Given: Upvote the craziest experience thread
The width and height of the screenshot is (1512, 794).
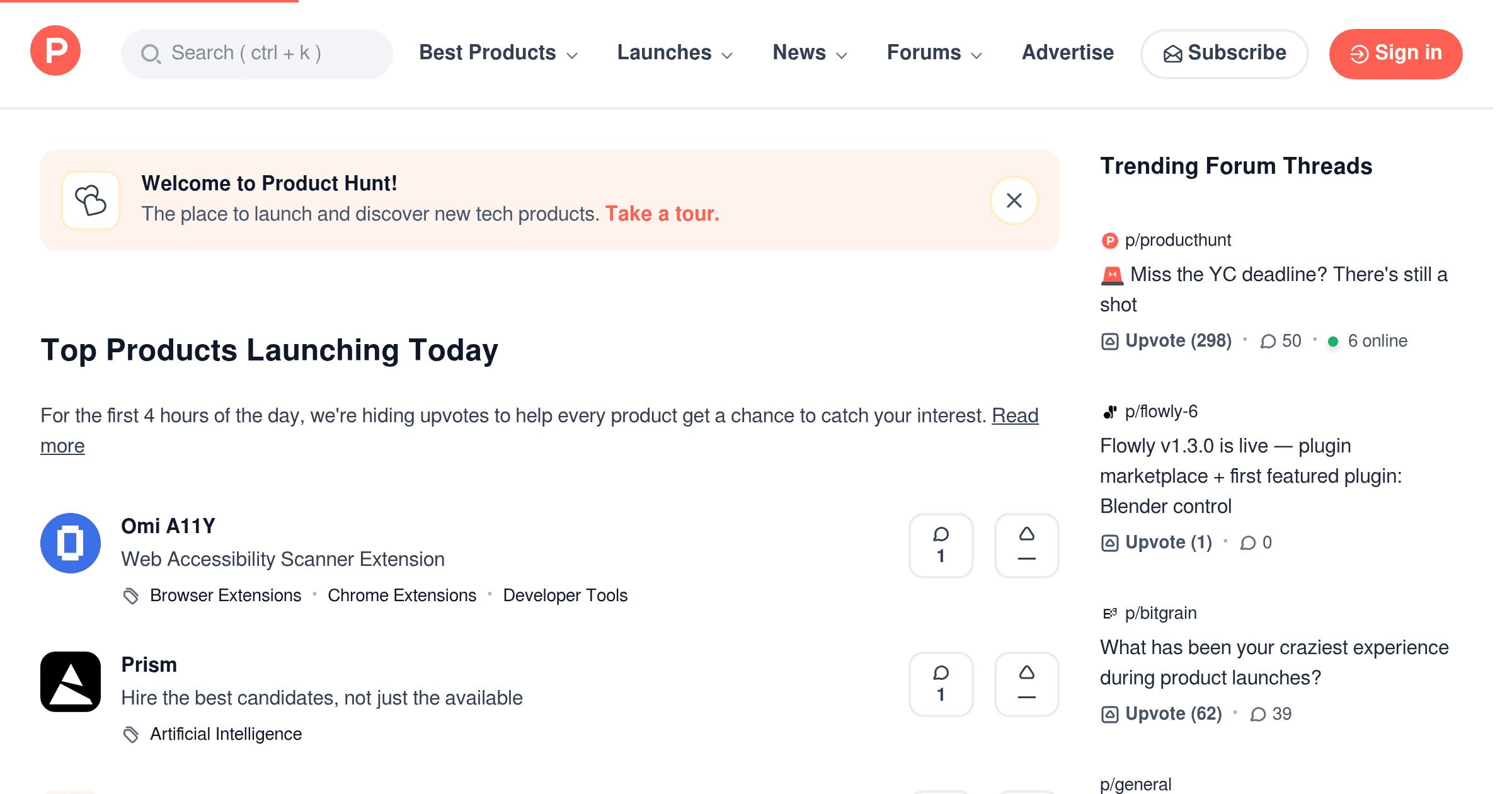Looking at the screenshot, I should pos(1162,714).
